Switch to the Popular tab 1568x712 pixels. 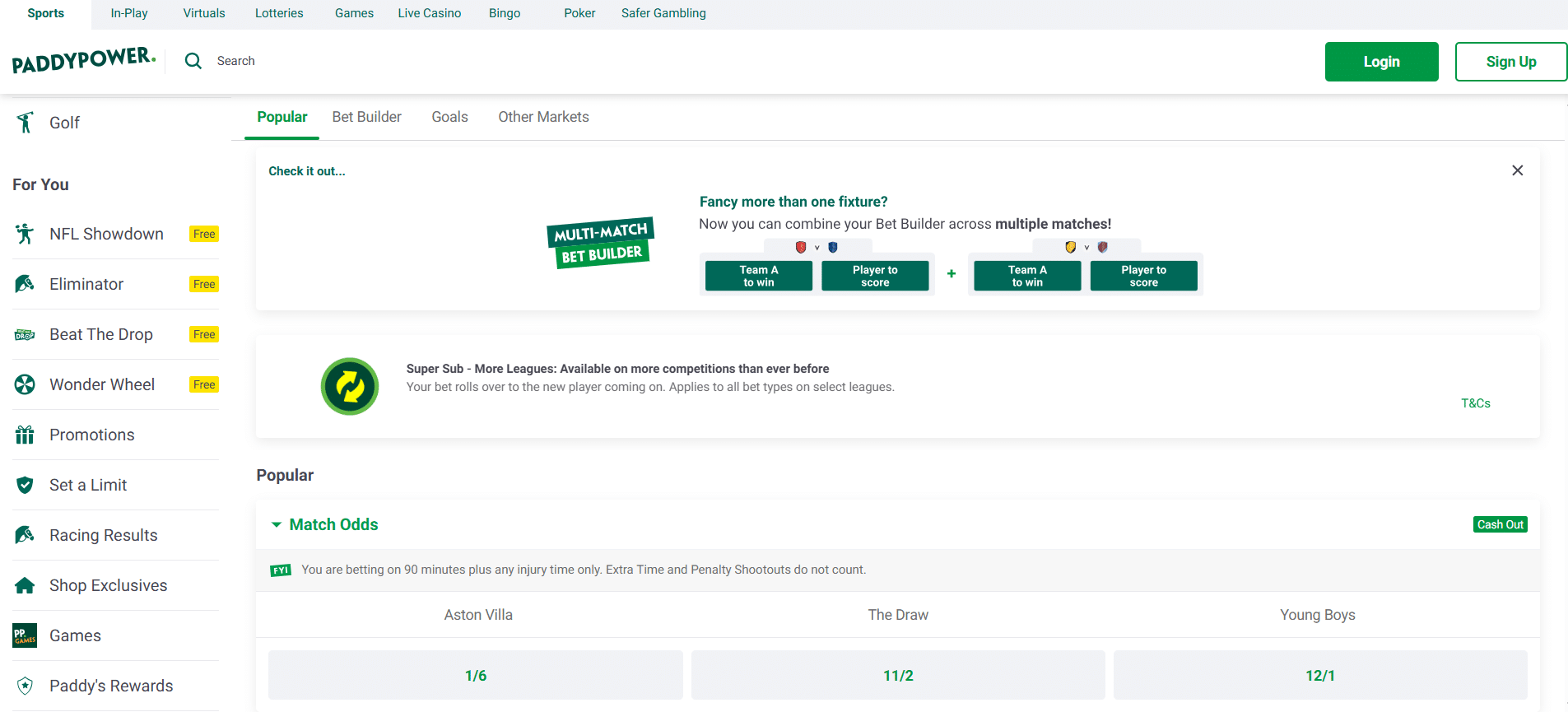(282, 117)
